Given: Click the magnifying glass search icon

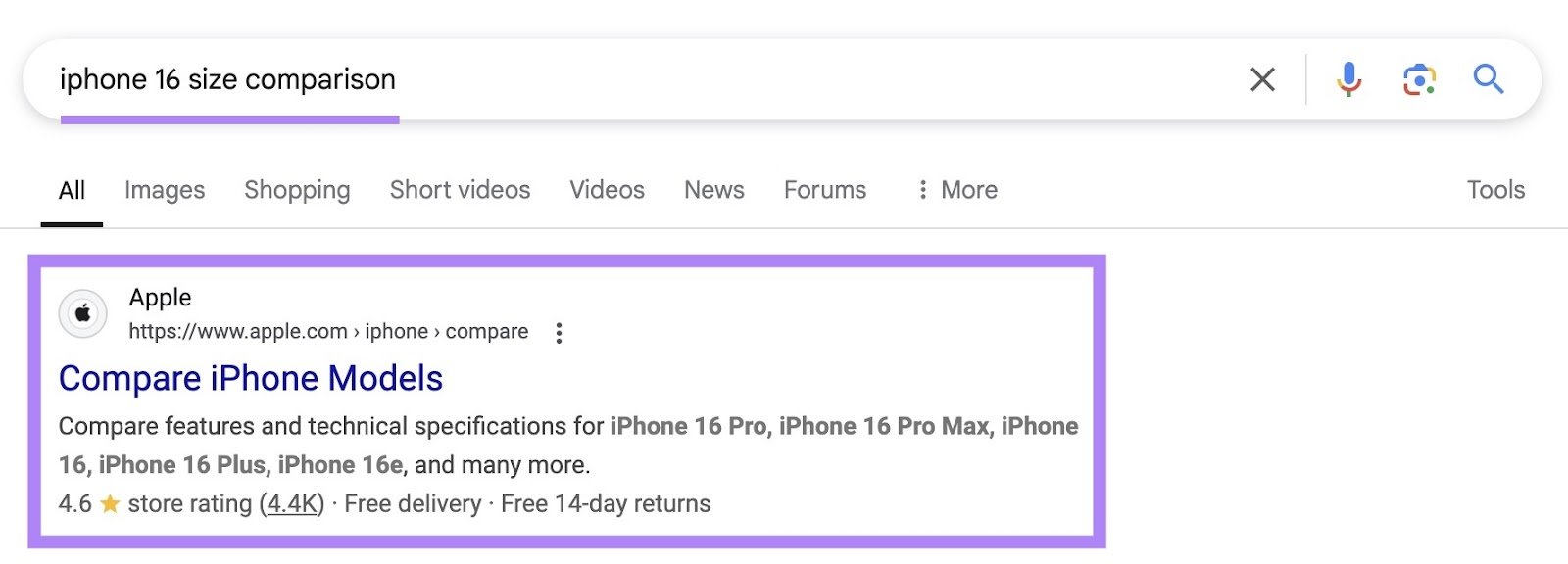Looking at the screenshot, I should (x=1490, y=78).
